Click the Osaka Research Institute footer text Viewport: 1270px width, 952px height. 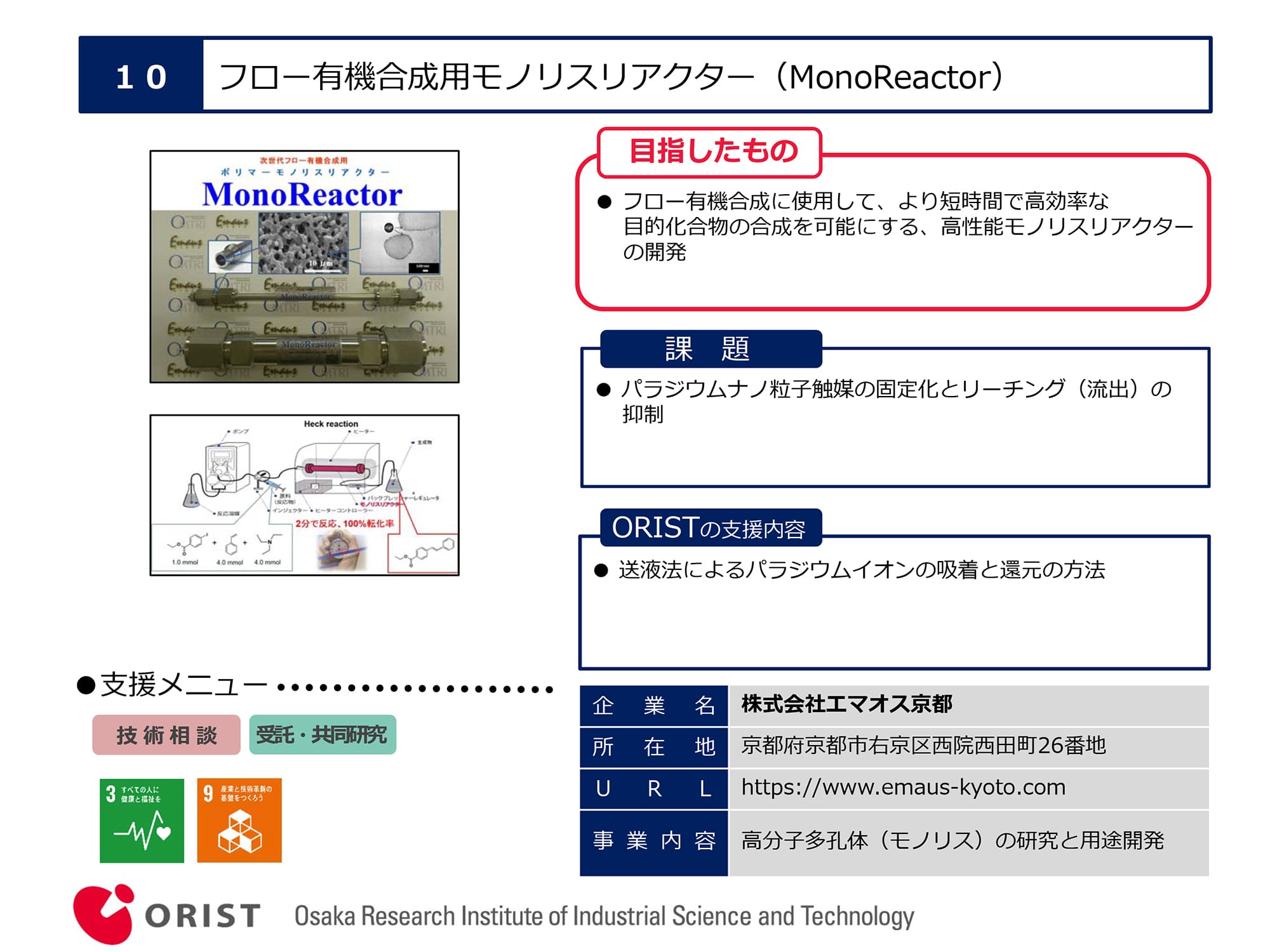(604, 916)
